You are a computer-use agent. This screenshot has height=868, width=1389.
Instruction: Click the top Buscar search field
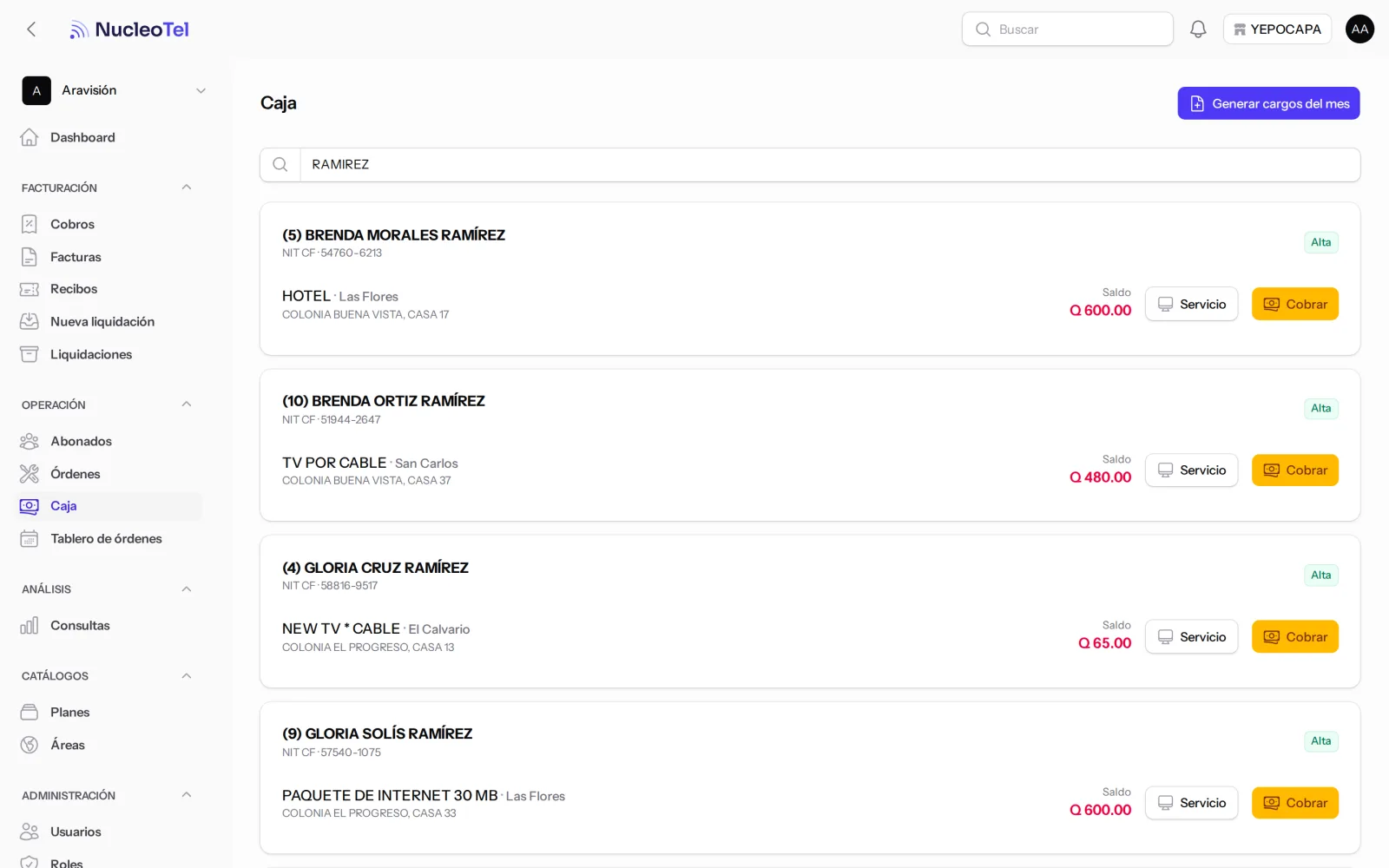pyautogui.click(x=1067, y=29)
